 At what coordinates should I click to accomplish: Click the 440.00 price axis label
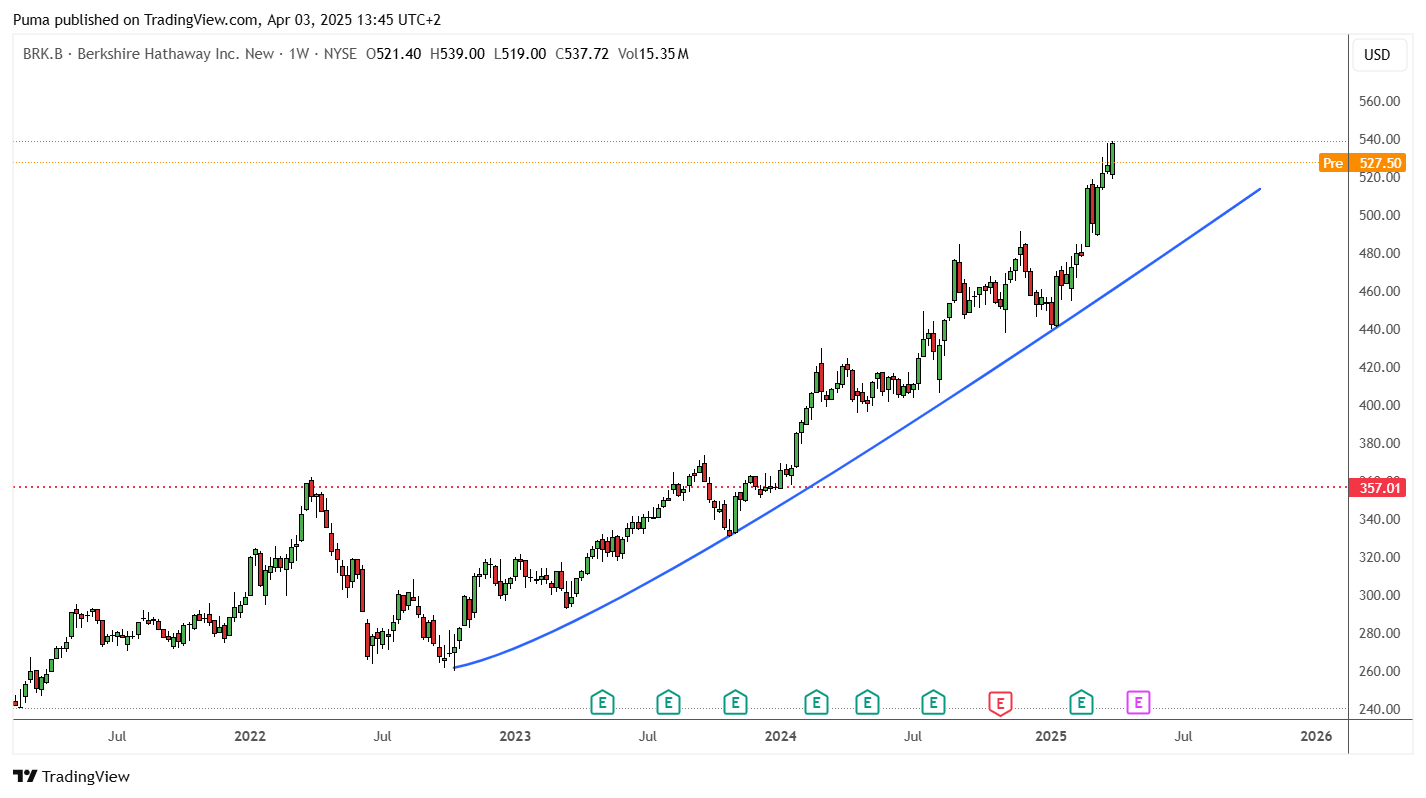click(1381, 329)
